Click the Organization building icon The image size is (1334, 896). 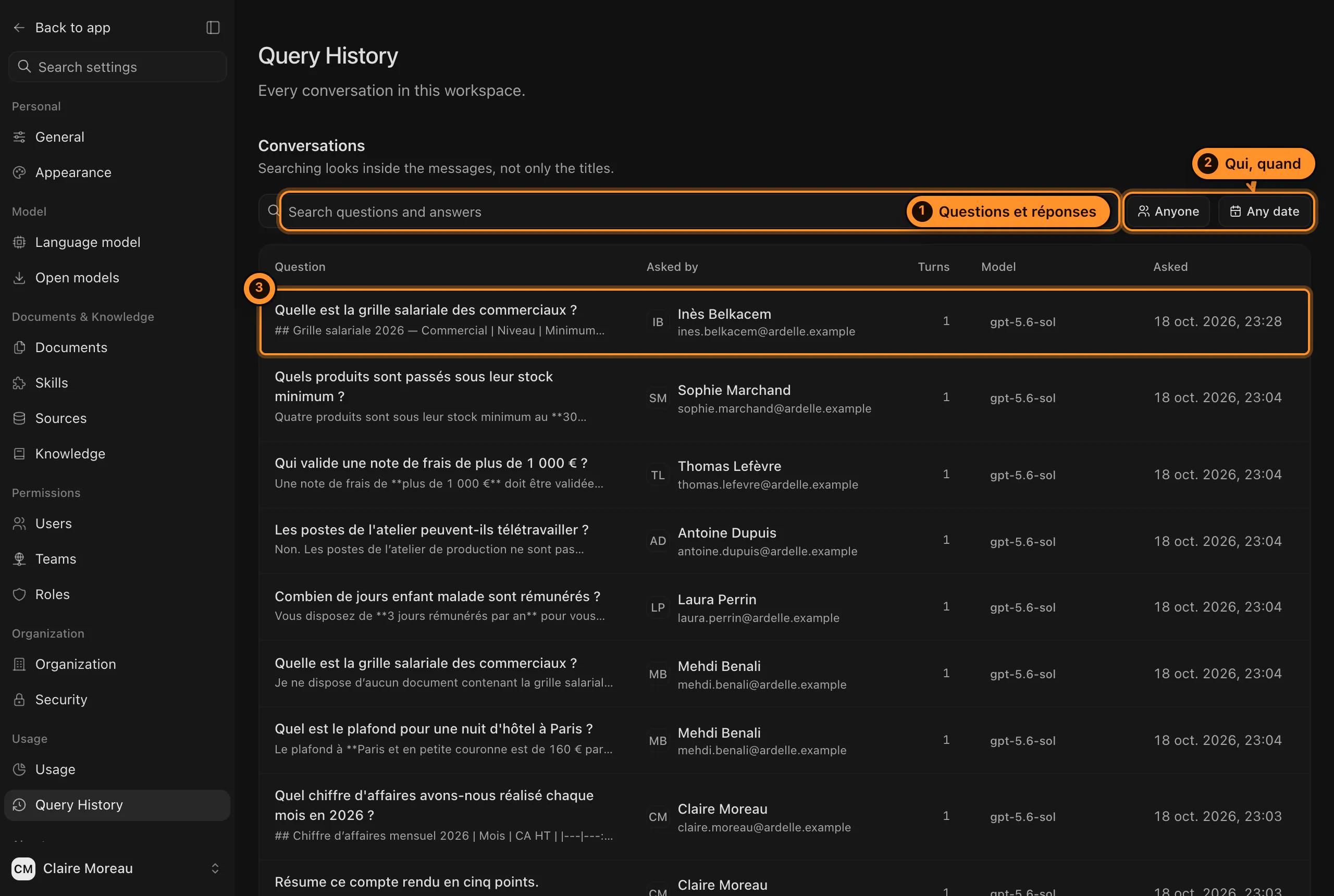[19, 664]
